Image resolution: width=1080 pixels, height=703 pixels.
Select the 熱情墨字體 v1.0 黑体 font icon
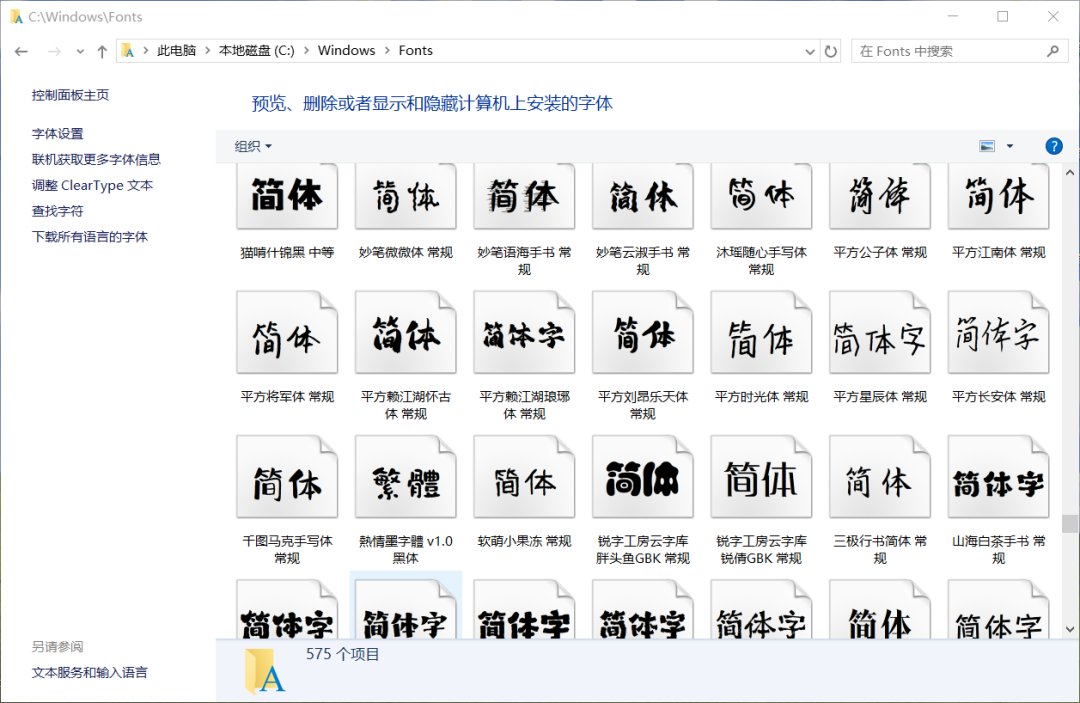coord(406,476)
